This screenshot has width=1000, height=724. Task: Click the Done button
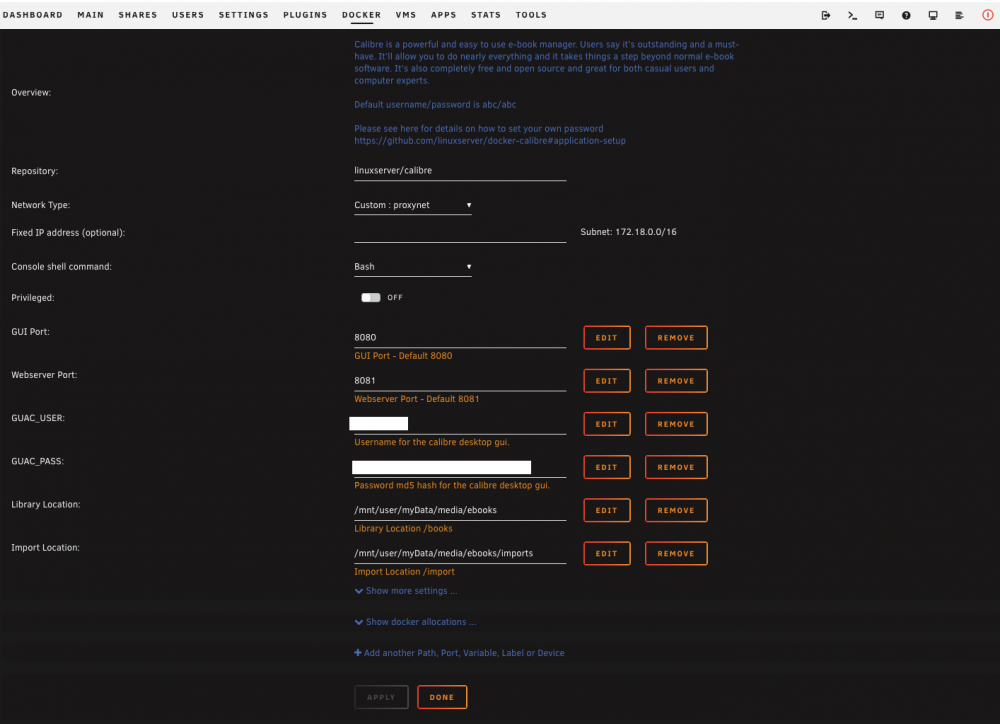pyautogui.click(x=442, y=697)
